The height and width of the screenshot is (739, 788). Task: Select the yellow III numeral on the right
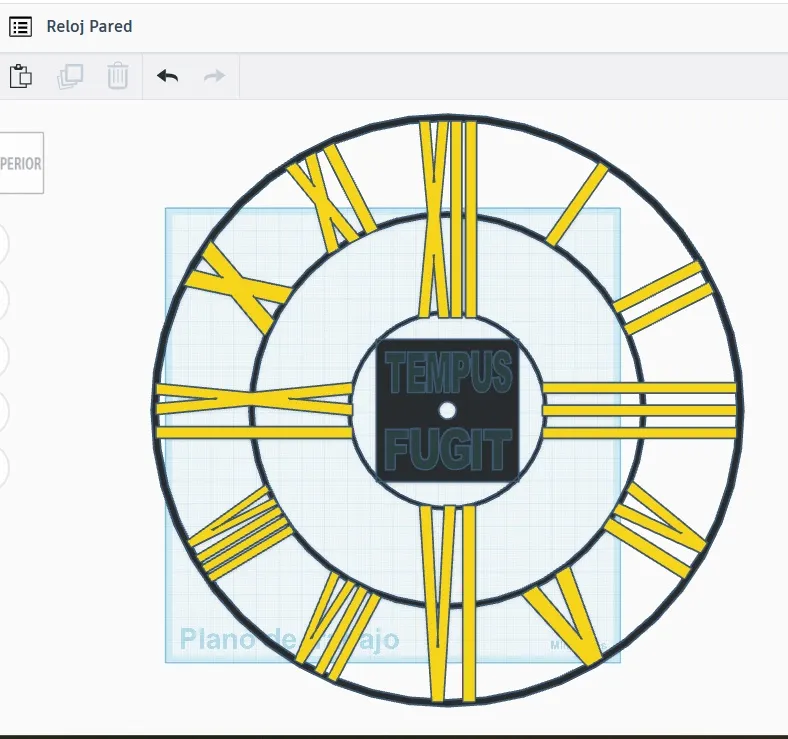pyautogui.click(x=640, y=411)
